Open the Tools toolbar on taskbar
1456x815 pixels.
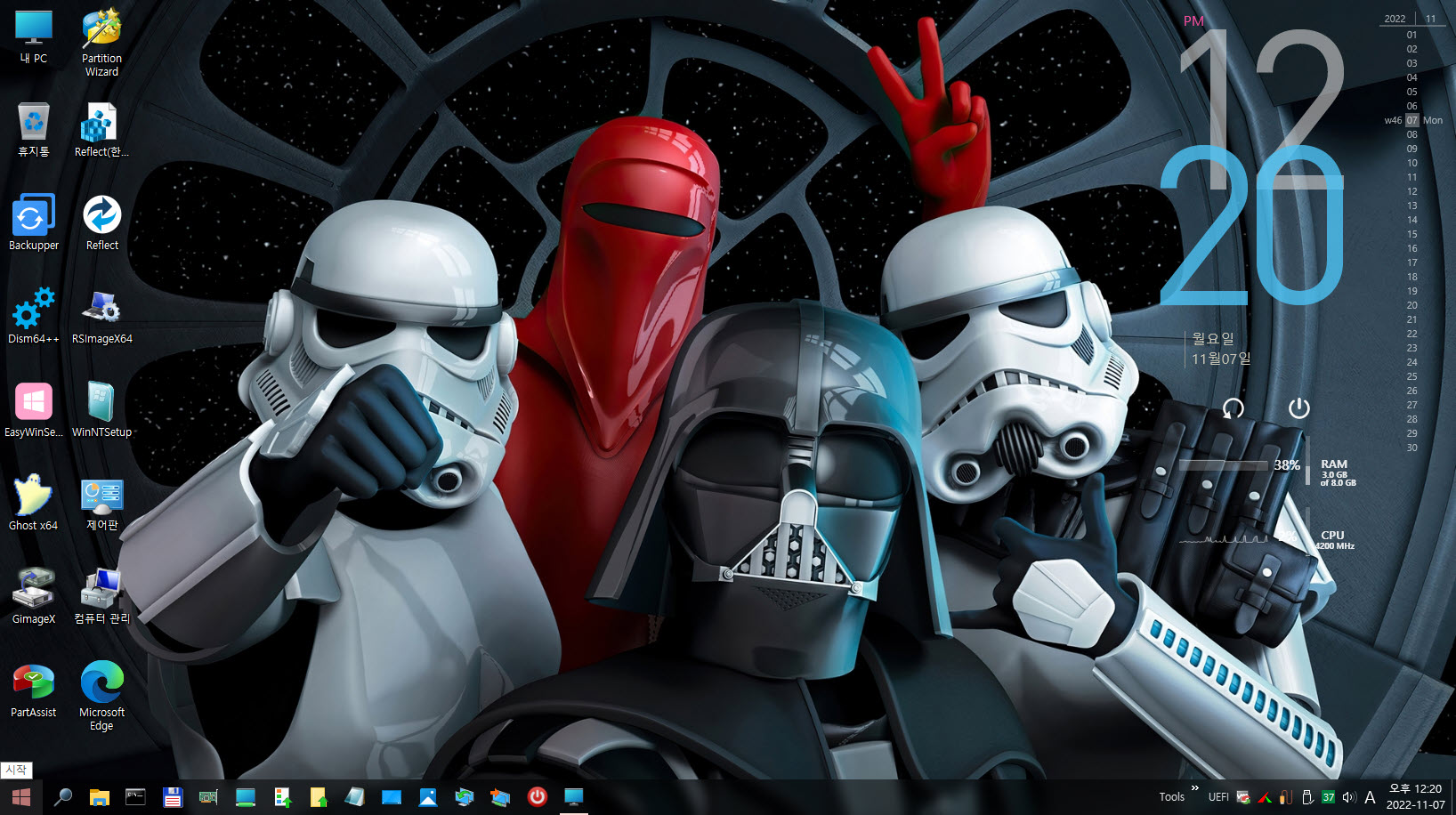pyautogui.click(x=1171, y=797)
